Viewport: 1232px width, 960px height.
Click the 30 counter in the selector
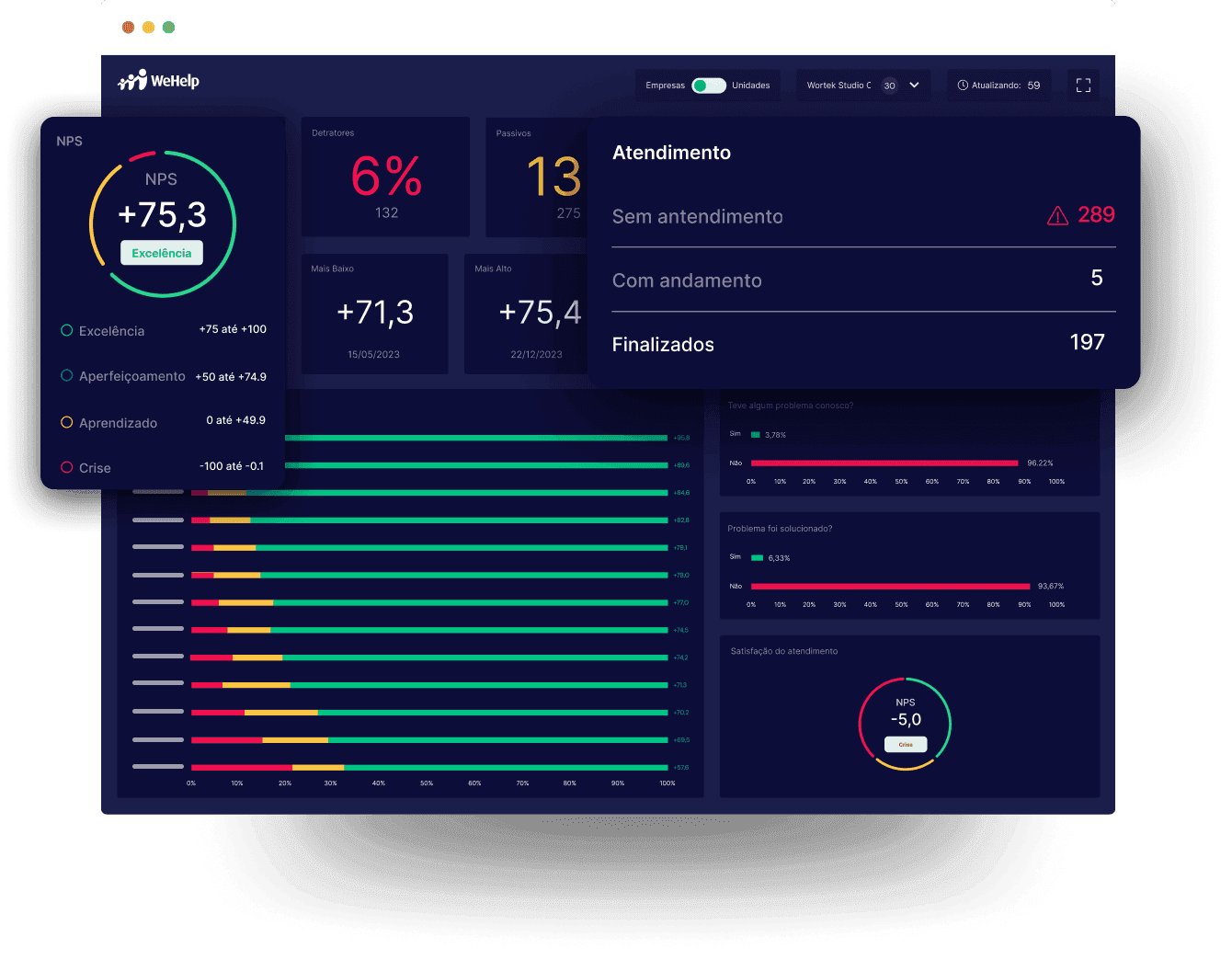click(889, 85)
